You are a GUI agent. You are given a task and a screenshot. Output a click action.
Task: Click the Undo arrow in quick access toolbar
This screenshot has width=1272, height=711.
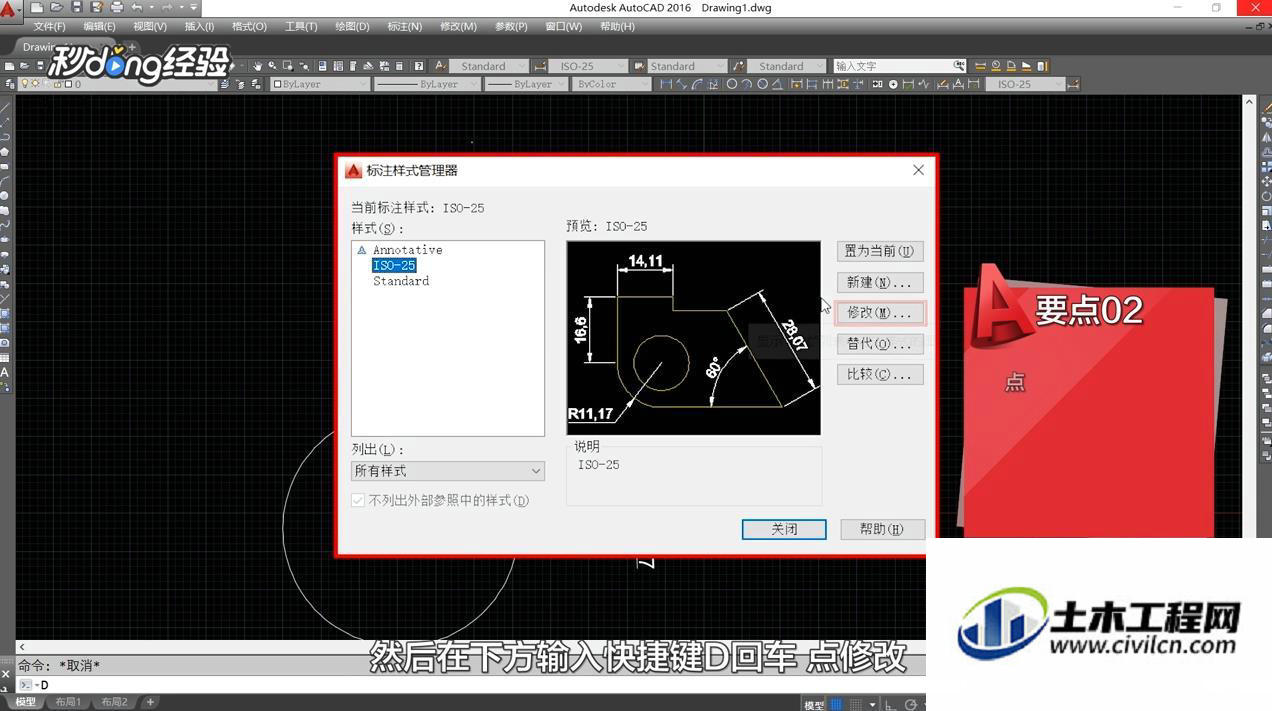[x=136, y=7]
